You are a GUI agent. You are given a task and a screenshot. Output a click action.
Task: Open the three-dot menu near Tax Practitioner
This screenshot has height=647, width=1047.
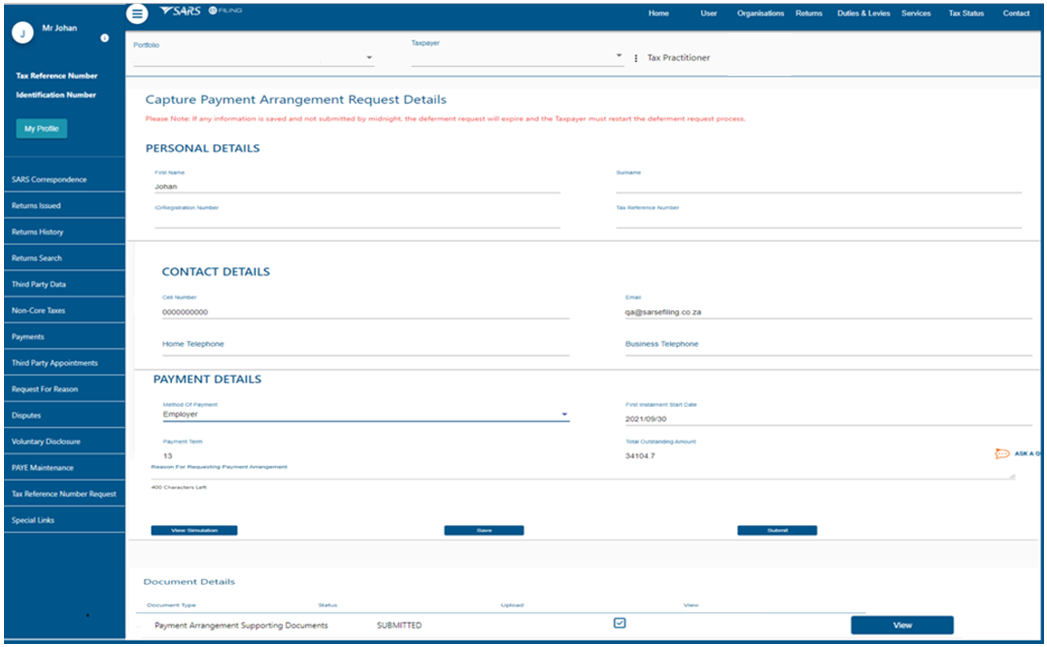point(636,58)
